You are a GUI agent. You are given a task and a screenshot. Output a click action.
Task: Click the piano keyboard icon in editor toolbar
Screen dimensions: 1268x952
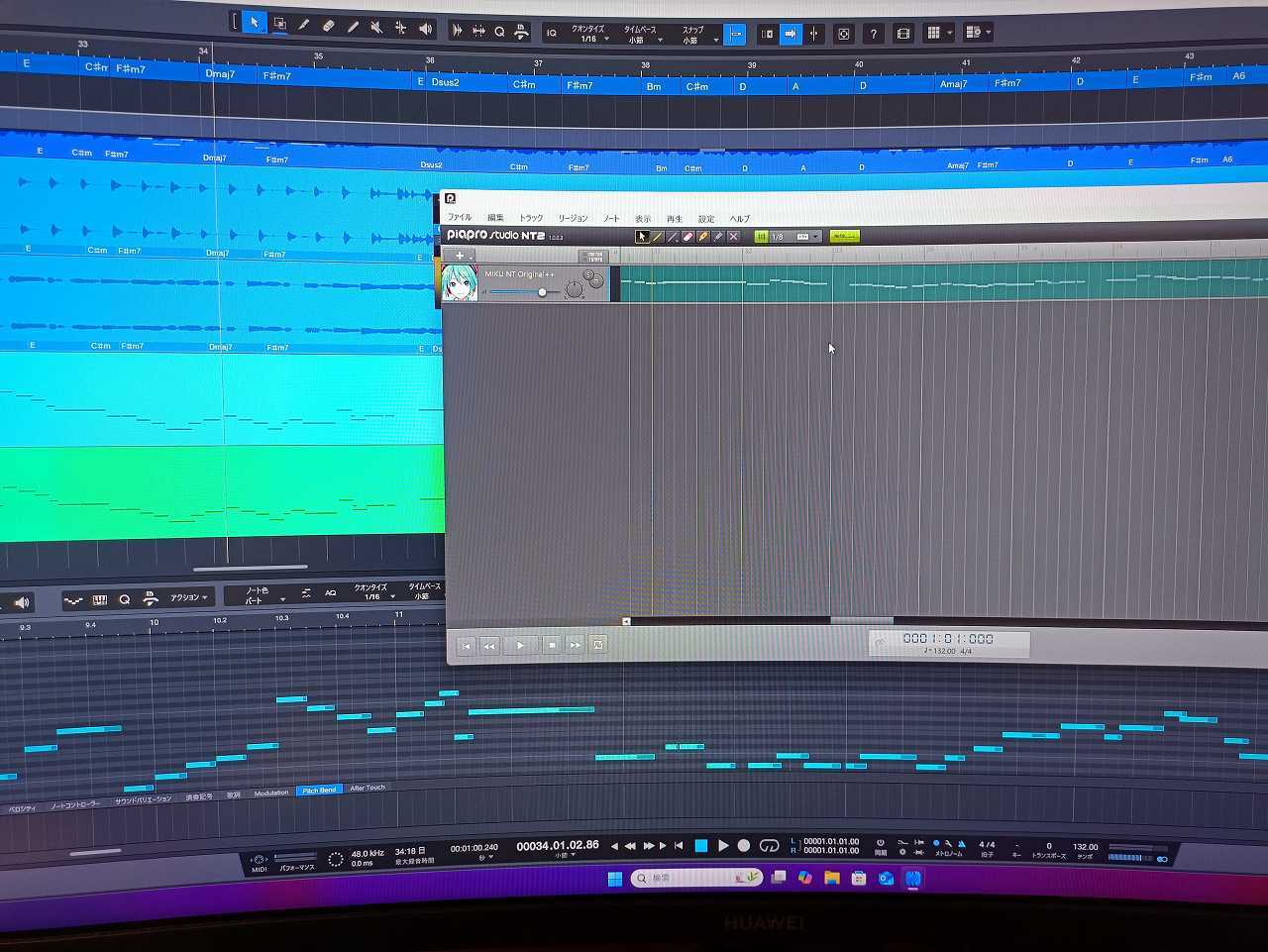[x=100, y=600]
